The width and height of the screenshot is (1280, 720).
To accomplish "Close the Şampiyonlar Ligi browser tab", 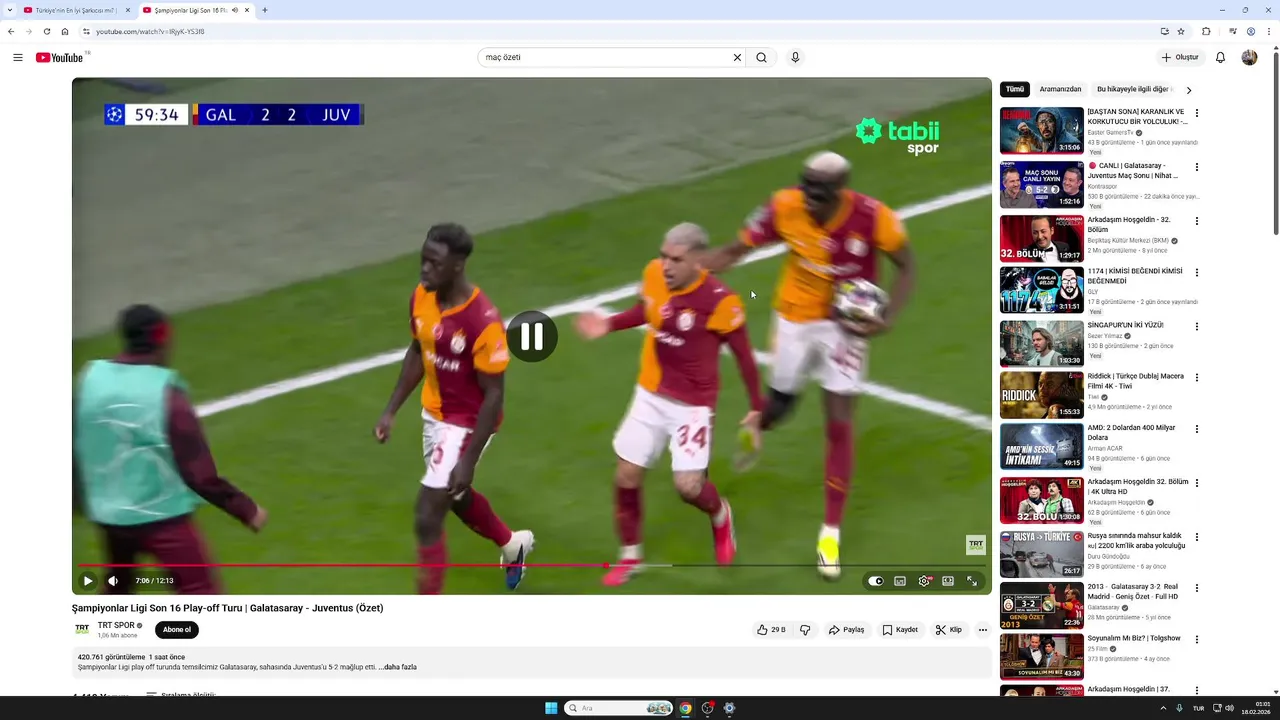I will pos(247,10).
